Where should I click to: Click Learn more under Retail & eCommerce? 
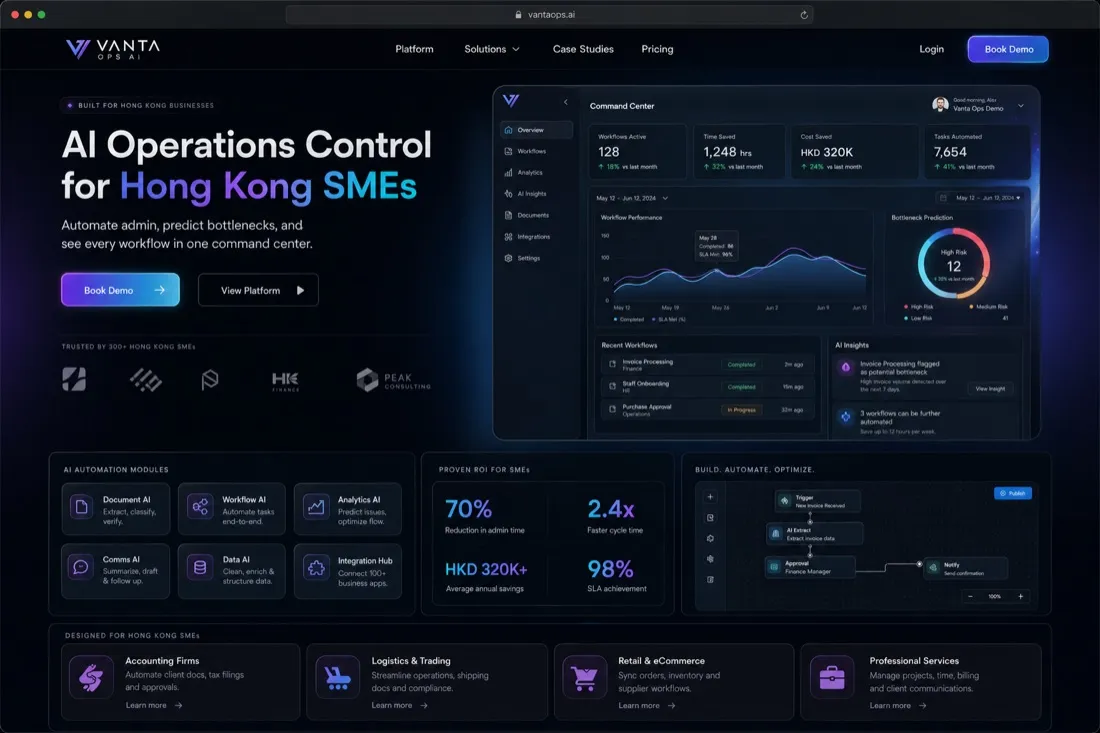pyautogui.click(x=647, y=706)
